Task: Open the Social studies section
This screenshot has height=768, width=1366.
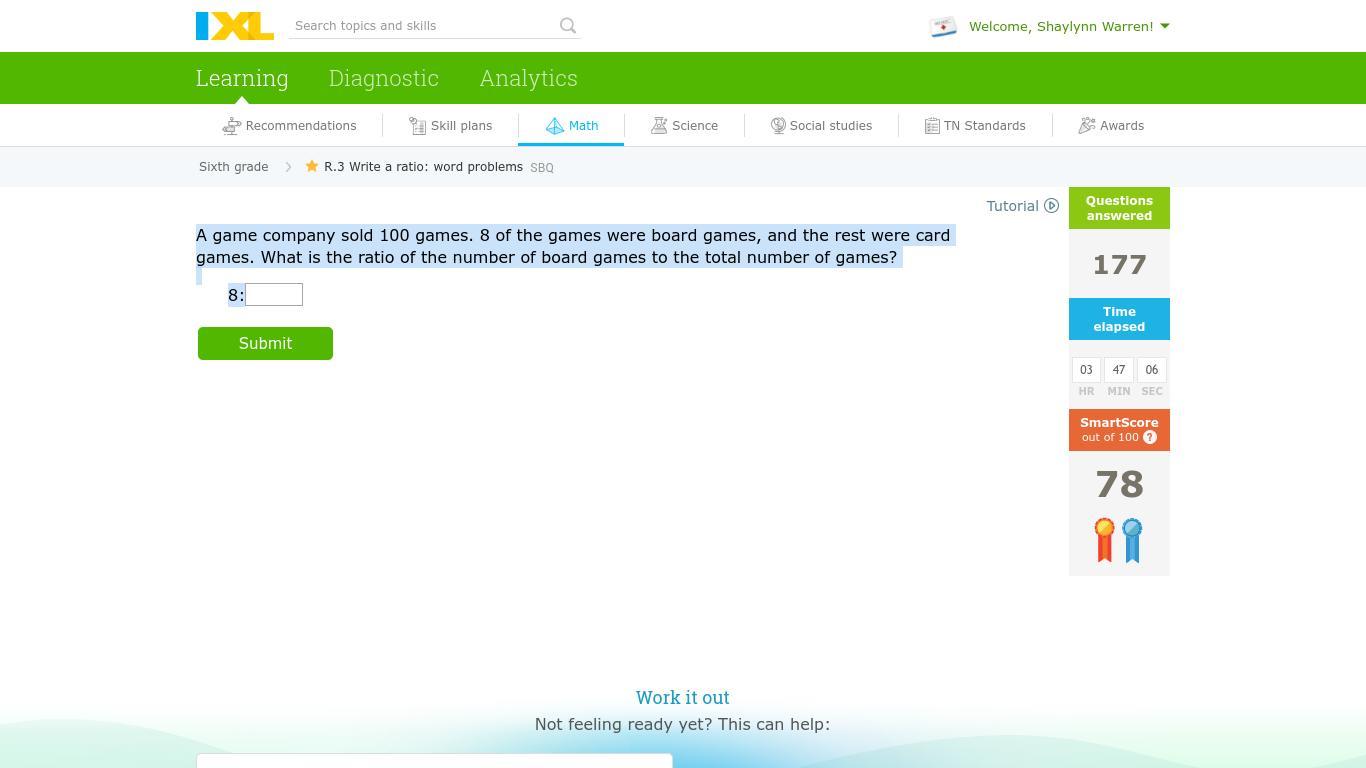Action: (x=822, y=126)
